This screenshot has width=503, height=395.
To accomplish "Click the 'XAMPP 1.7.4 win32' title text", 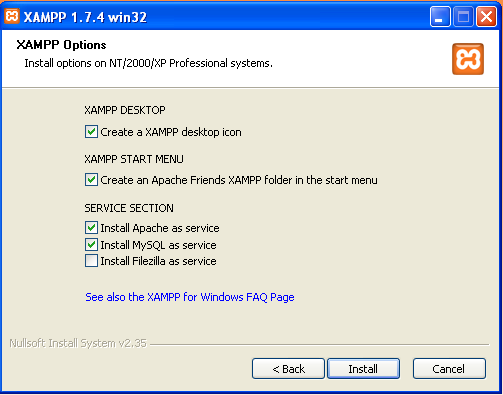I will 85,17.
